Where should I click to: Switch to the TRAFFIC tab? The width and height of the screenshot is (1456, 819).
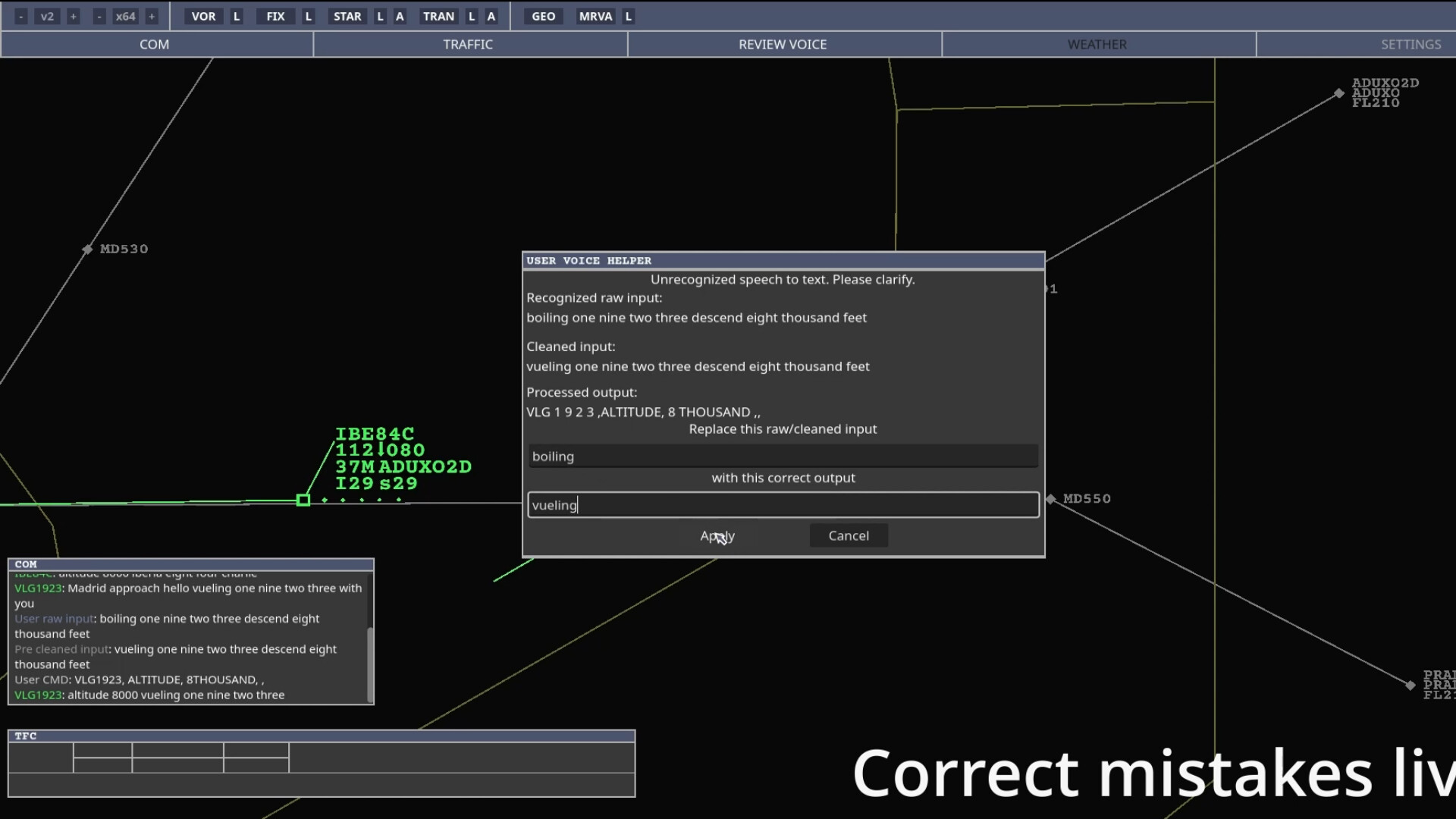(x=469, y=44)
